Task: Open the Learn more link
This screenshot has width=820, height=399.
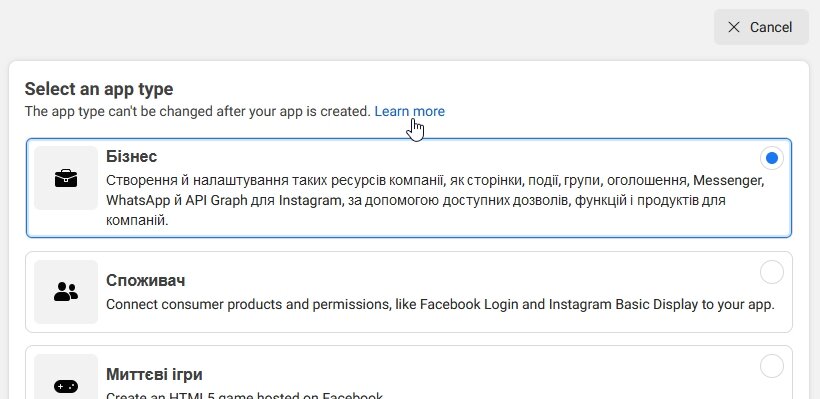Action: click(409, 111)
